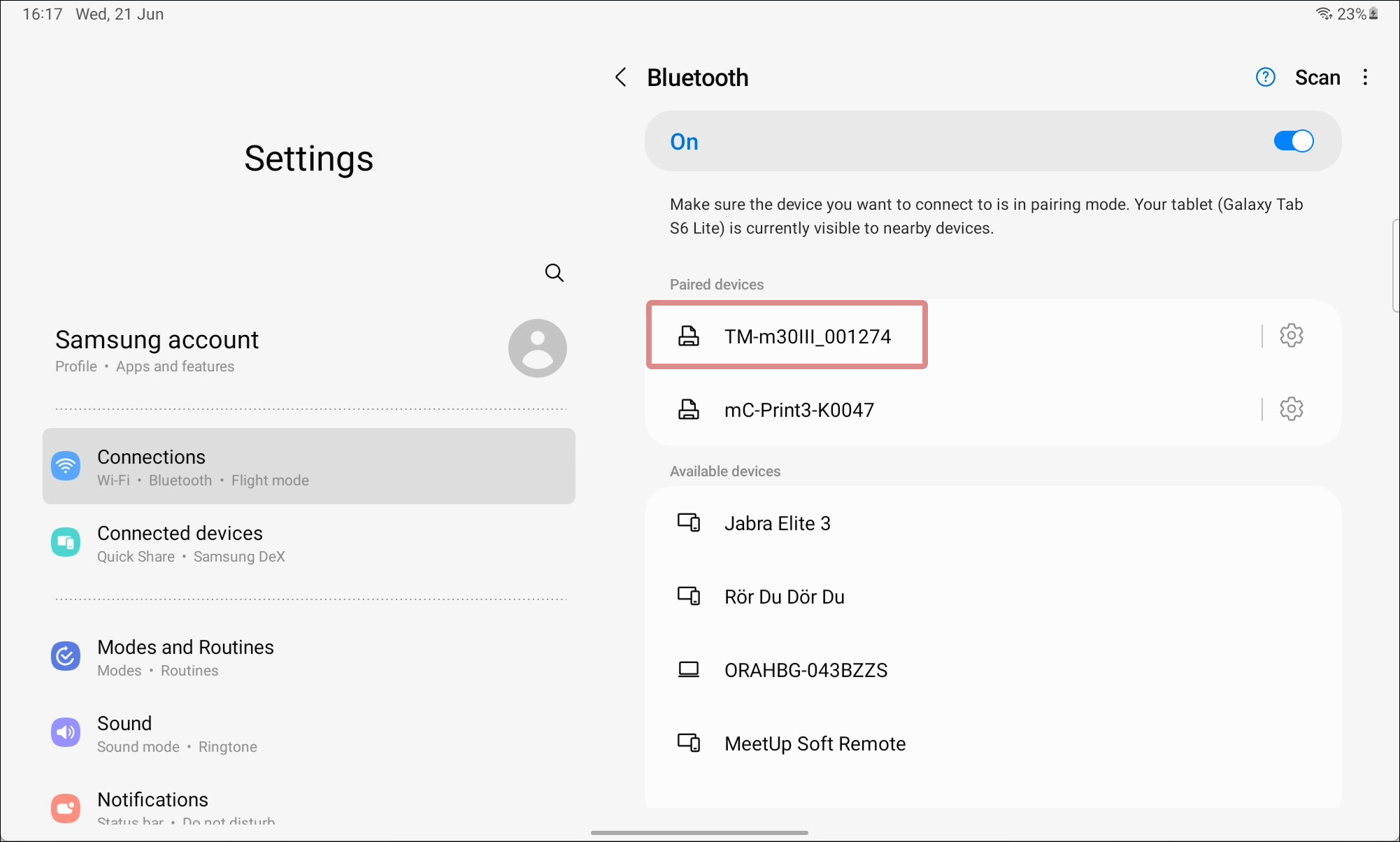Open the Settings search magnifier
Viewport: 1400px width, 842px height.
(x=554, y=273)
